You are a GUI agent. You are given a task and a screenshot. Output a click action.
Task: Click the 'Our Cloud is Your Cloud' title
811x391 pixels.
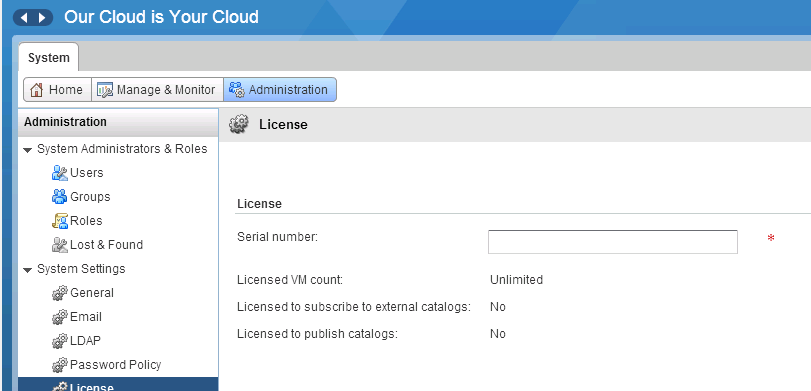pyautogui.click(x=161, y=17)
